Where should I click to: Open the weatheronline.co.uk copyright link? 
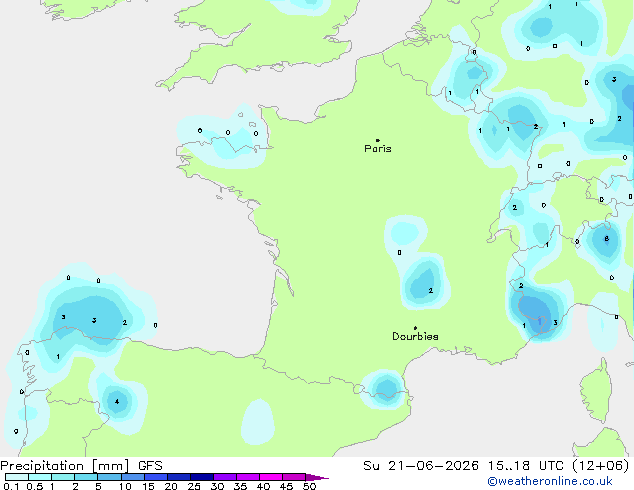click(x=550, y=481)
